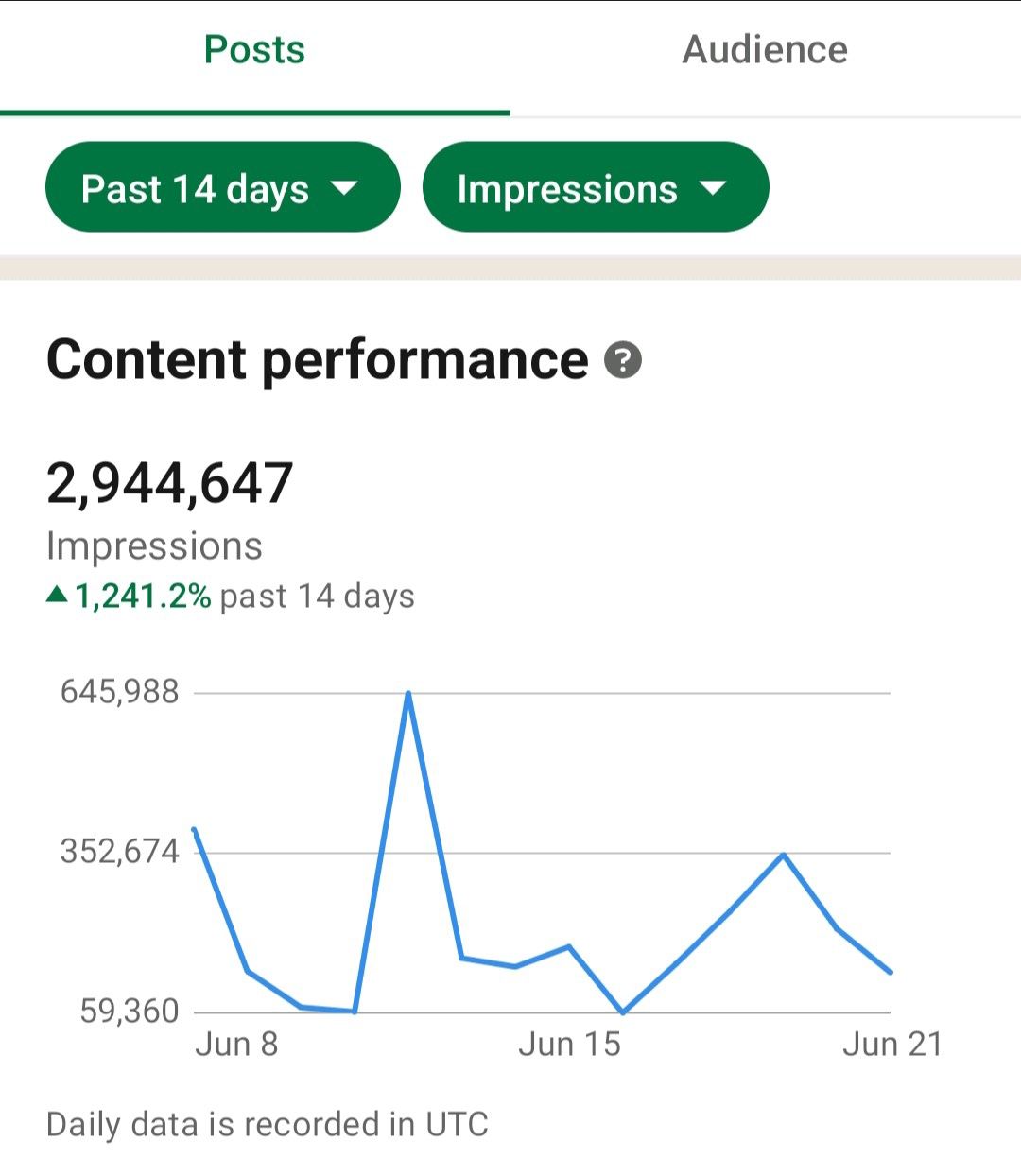This screenshot has height=1176, width=1021.
Task: Tap the Content performance heading
Action: pos(318,360)
